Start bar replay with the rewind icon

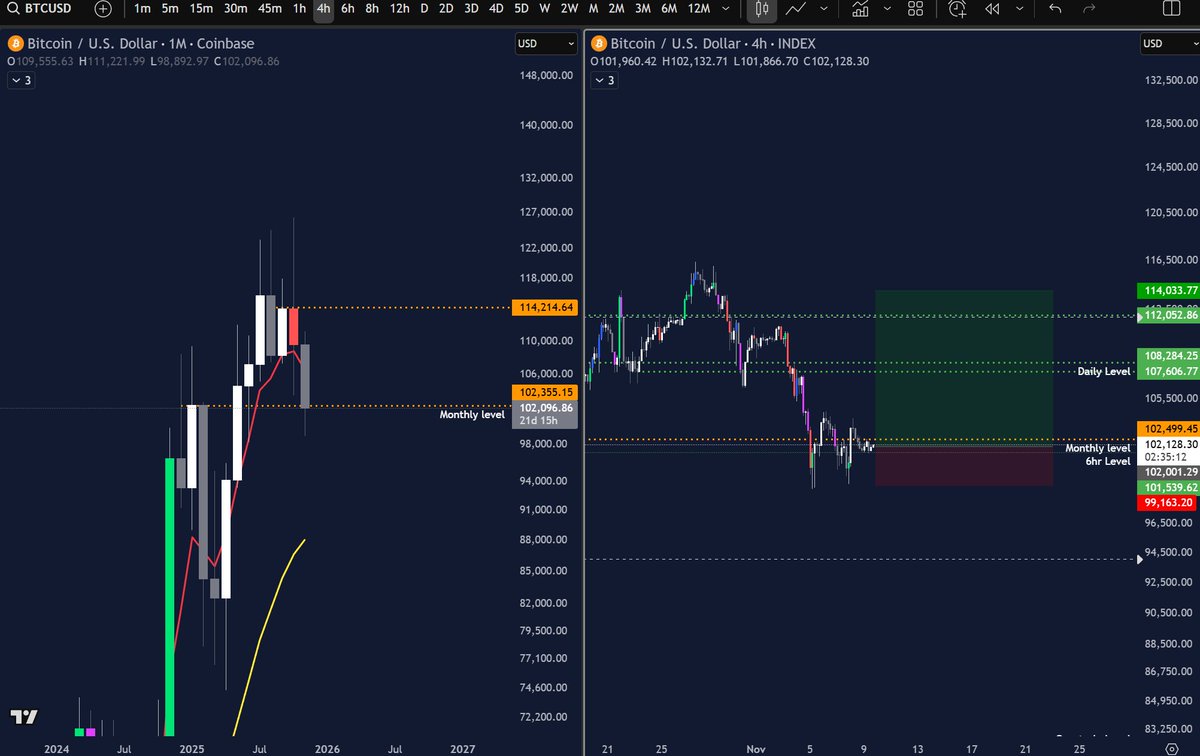[x=993, y=10]
